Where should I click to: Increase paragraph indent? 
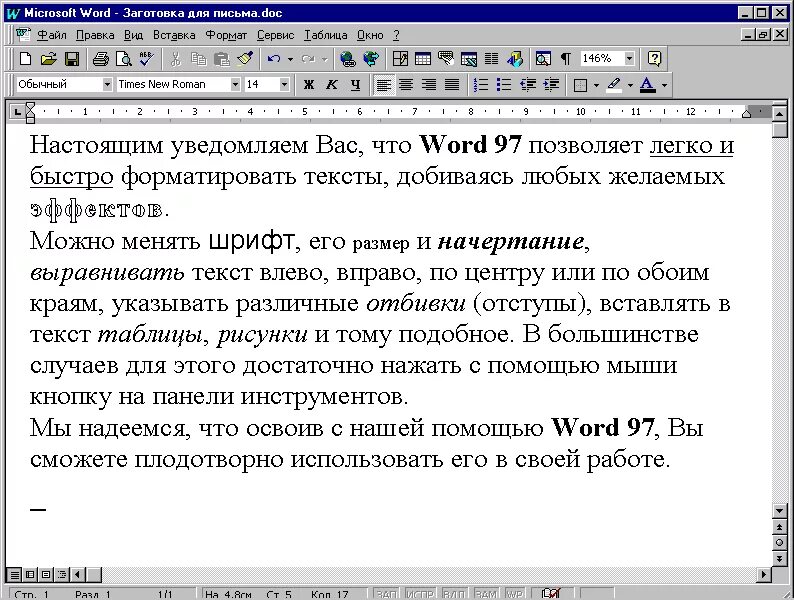tap(551, 85)
